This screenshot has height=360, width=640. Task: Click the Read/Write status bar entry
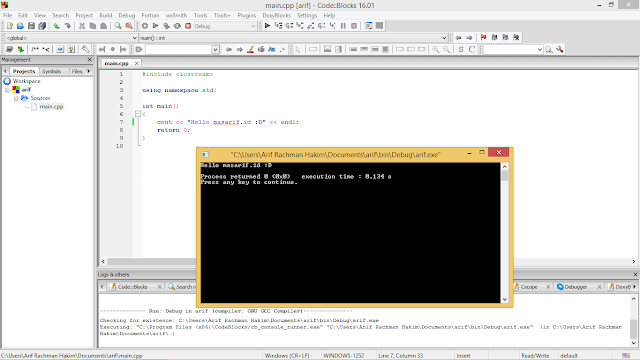pyautogui.click(x=535, y=356)
